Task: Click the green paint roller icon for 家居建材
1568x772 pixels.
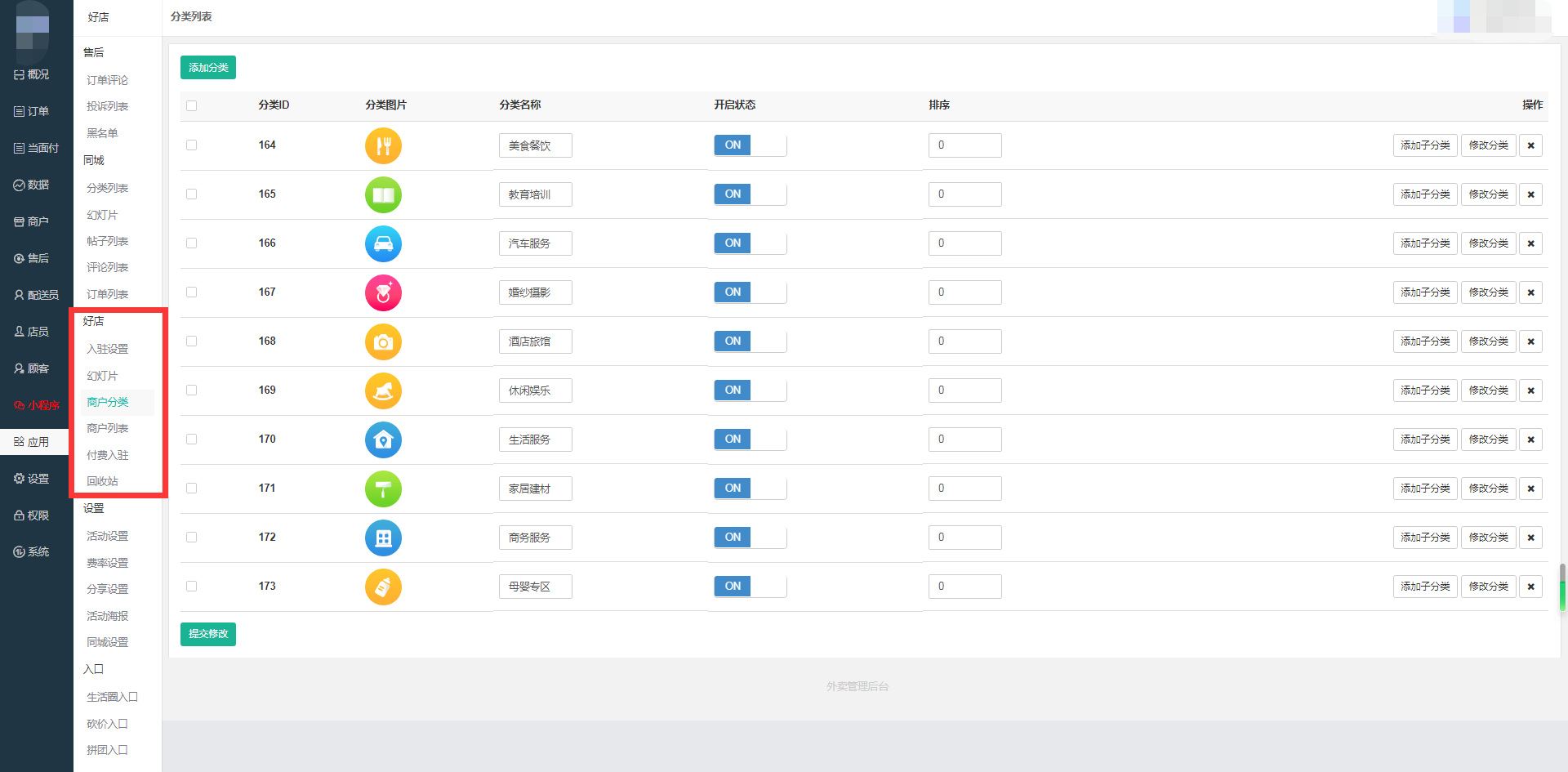Action: click(x=383, y=489)
